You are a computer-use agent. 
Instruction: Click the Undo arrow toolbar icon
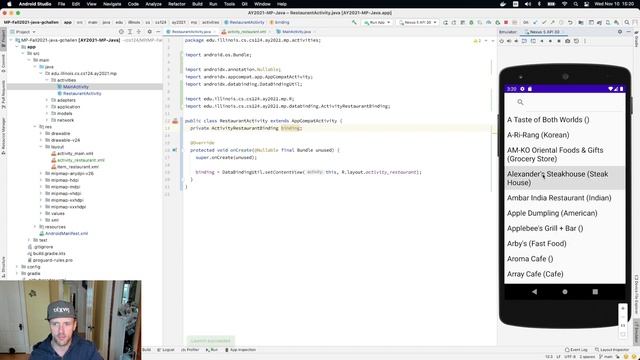click(570, 22)
